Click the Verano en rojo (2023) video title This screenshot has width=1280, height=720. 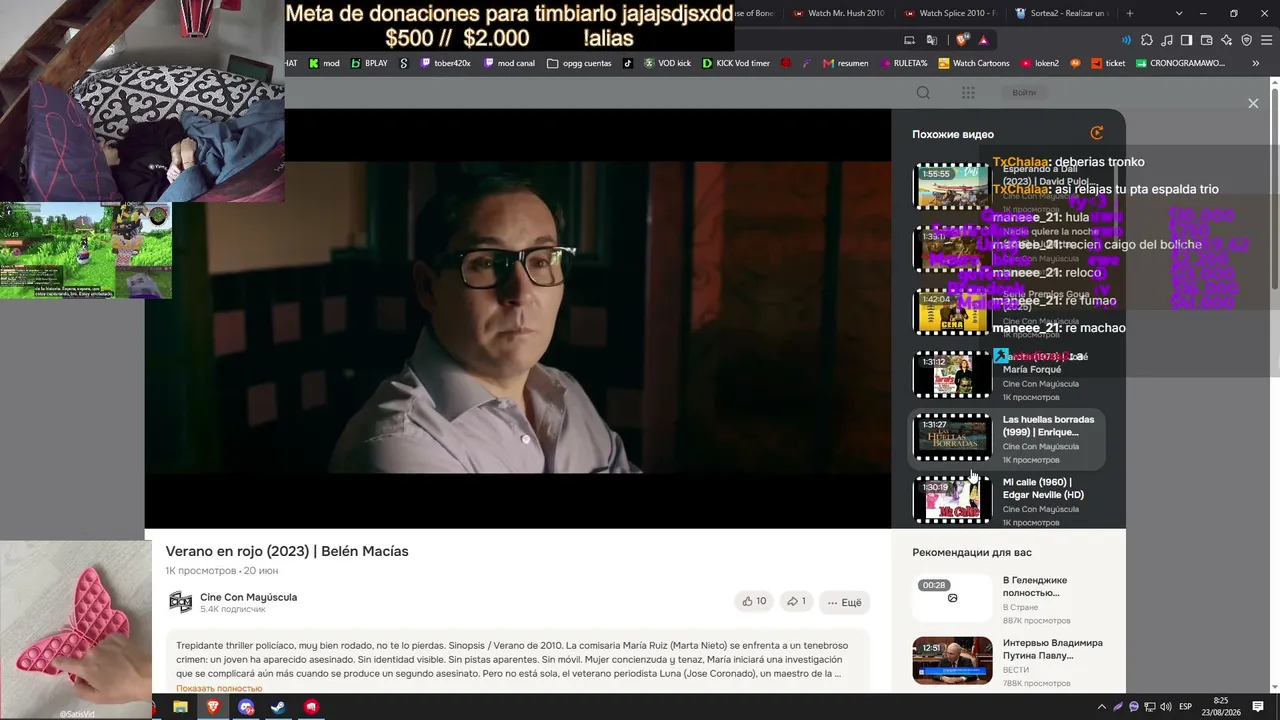click(x=287, y=551)
